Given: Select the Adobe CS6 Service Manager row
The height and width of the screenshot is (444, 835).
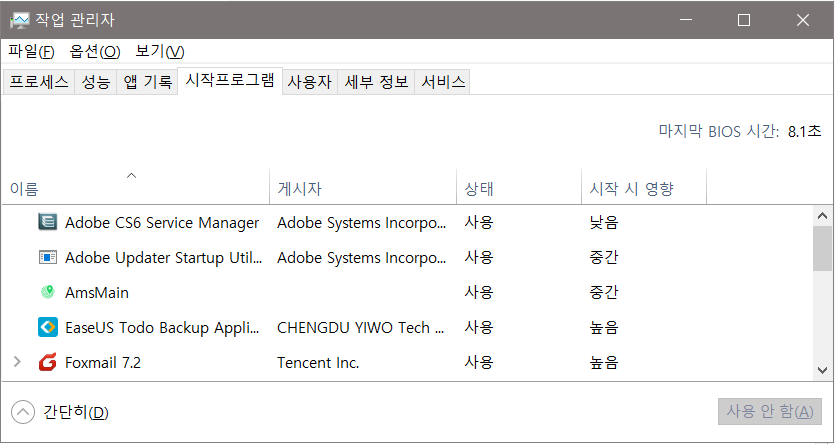Looking at the screenshot, I should [x=407, y=222].
